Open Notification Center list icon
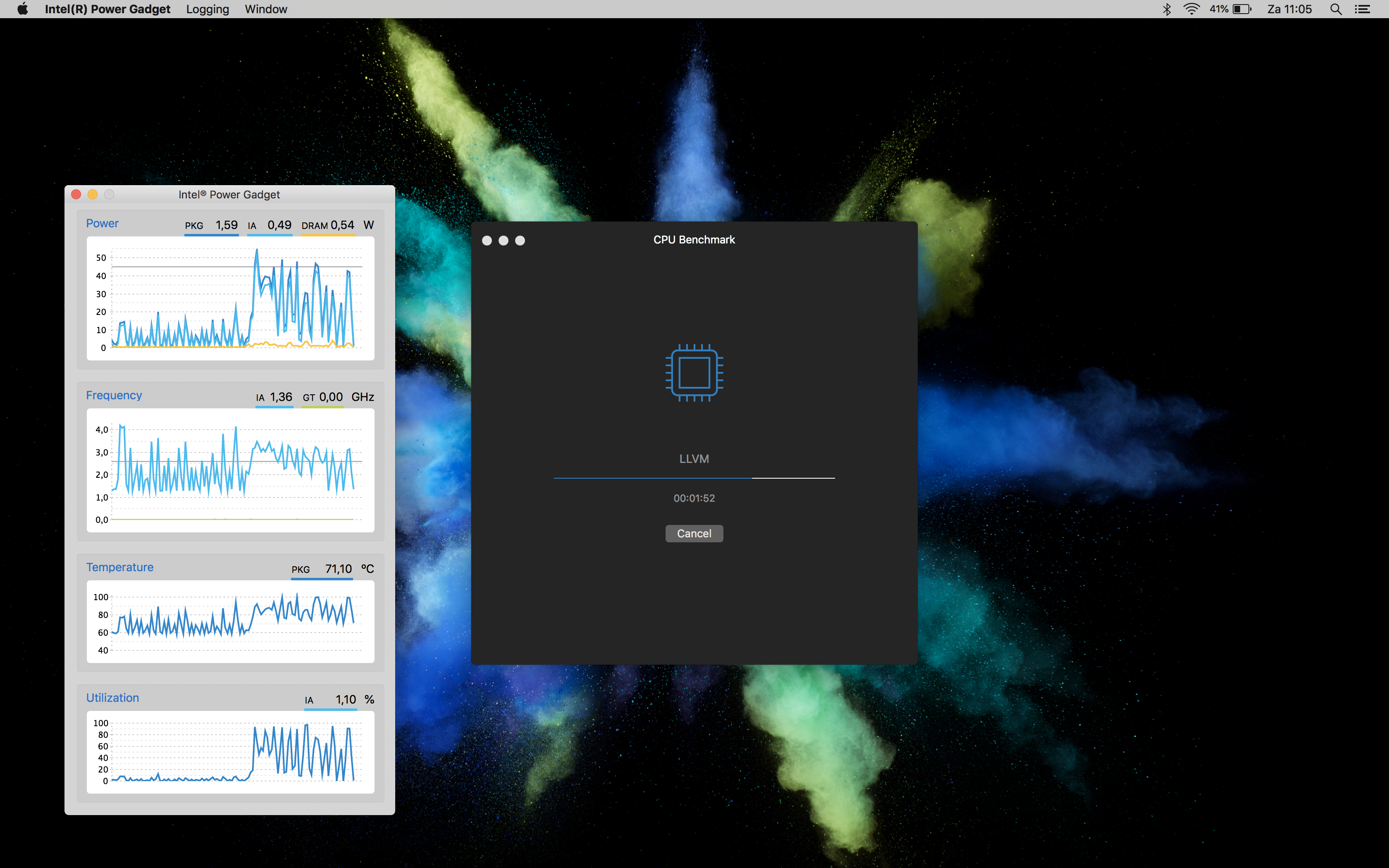 point(1363,9)
